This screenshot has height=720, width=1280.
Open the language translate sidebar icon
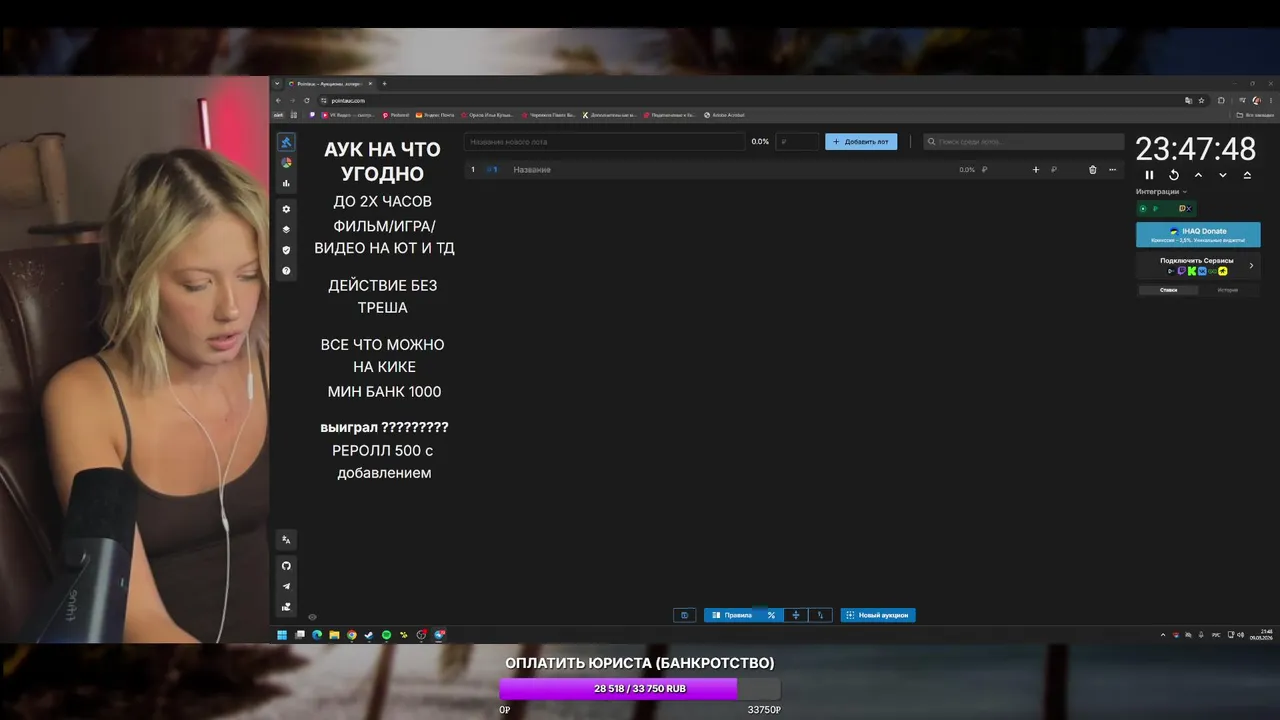(286, 540)
